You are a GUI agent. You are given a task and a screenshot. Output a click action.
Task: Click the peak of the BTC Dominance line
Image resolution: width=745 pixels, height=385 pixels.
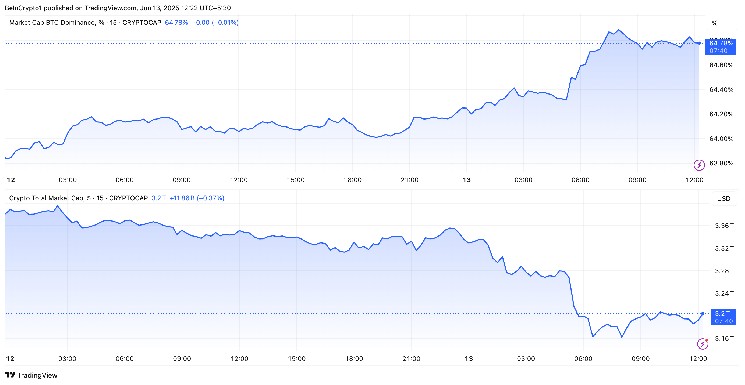[x=618, y=30]
